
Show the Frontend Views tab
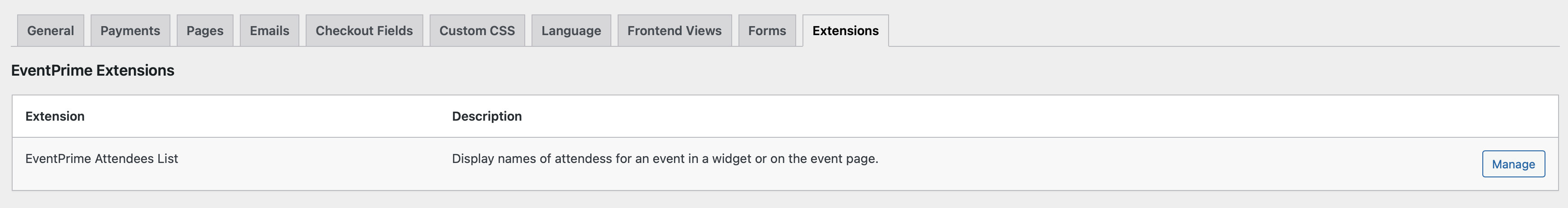pos(674,31)
